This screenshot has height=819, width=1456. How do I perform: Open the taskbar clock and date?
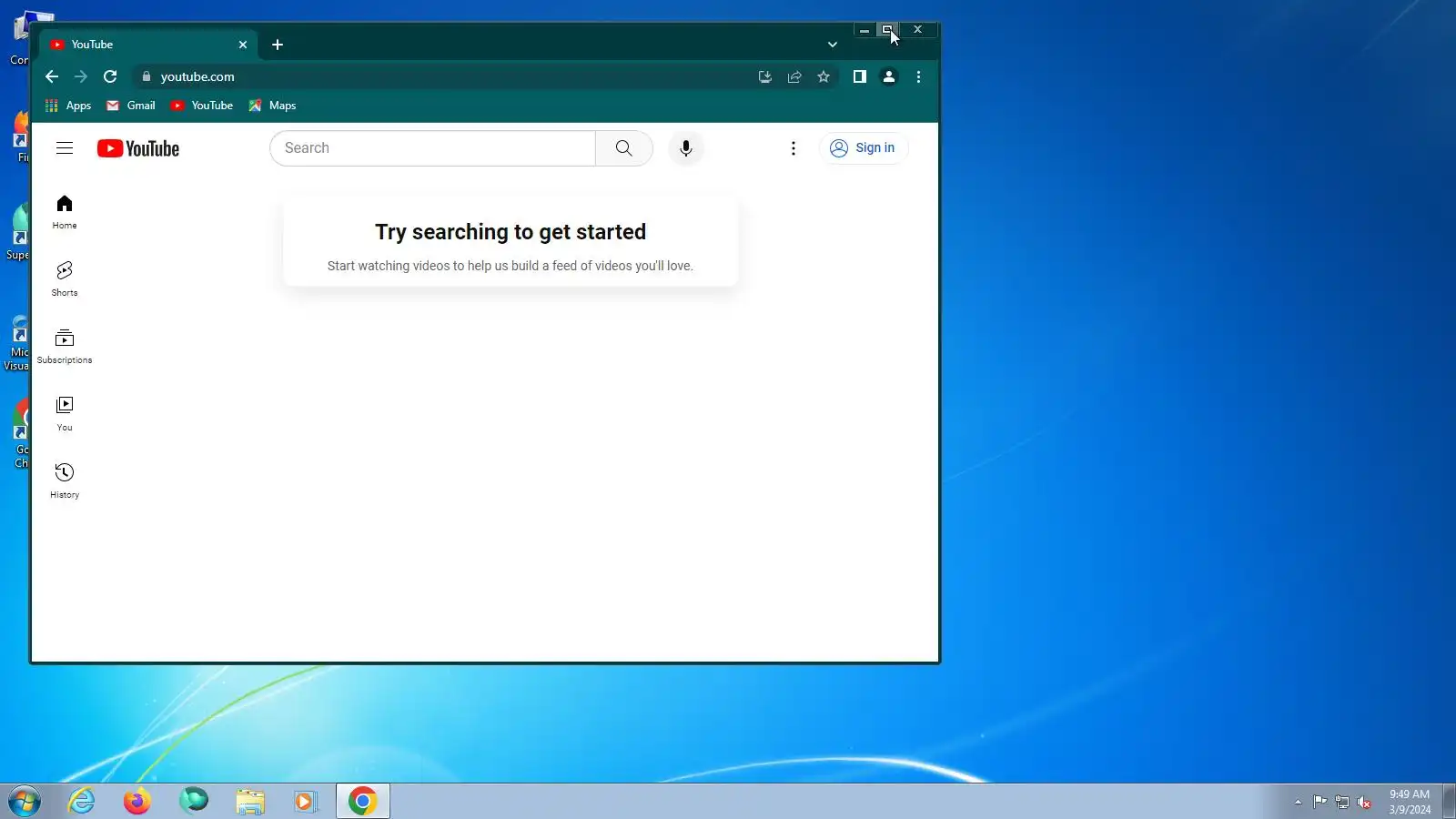(1410, 802)
